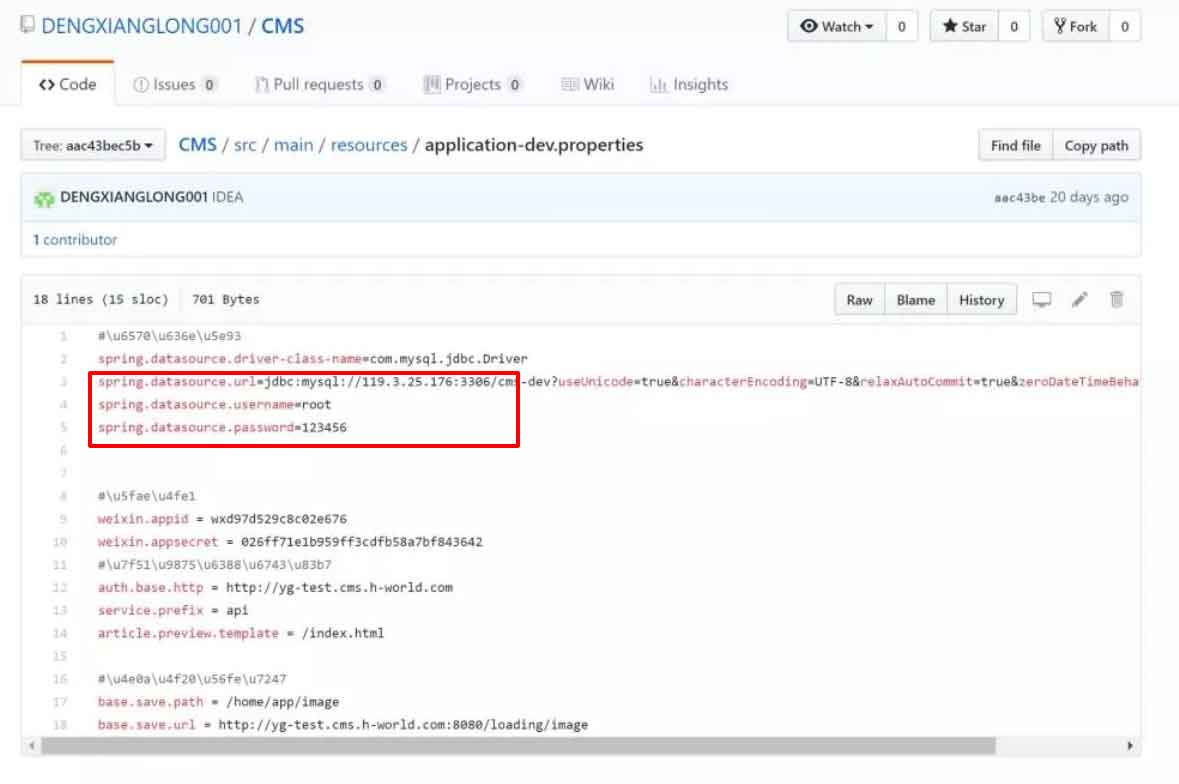Click the DENGXIANGLONG001 avatar in the commit bar
The width and height of the screenshot is (1179, 784).
click(44, 197)
